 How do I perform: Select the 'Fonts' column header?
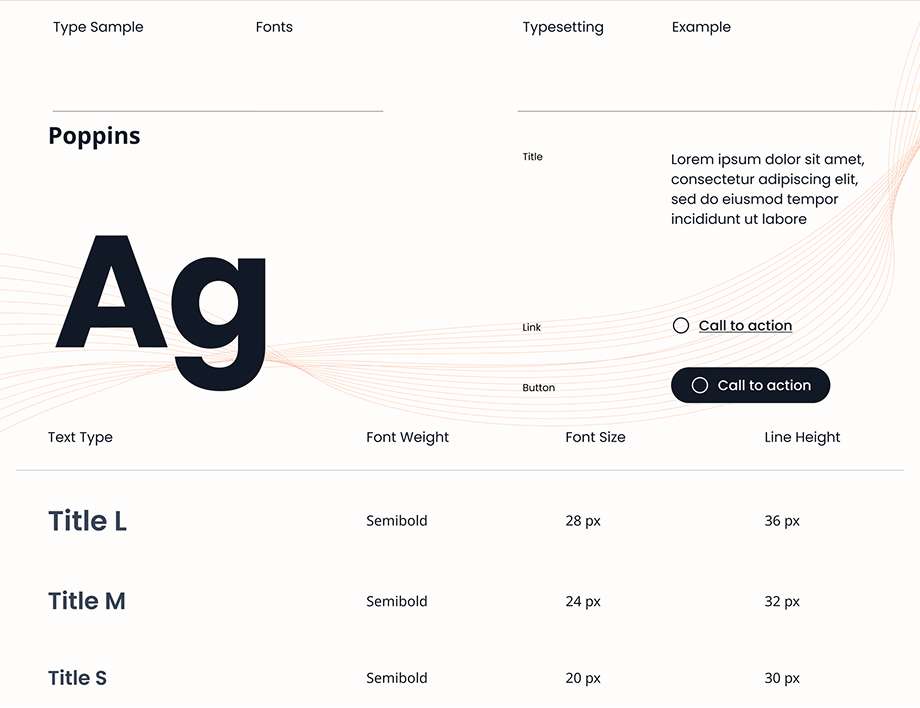point(274,27)
